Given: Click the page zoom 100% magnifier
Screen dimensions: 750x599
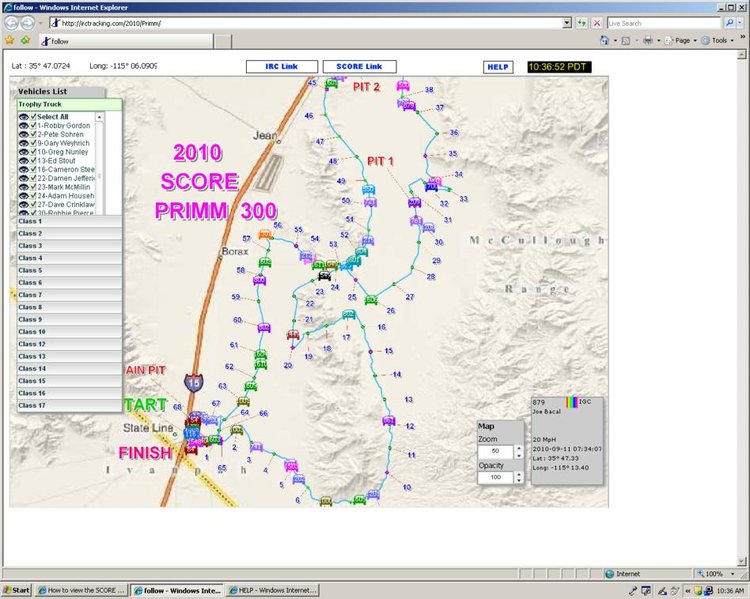Looking at the screenshot, I should (701, 574).
